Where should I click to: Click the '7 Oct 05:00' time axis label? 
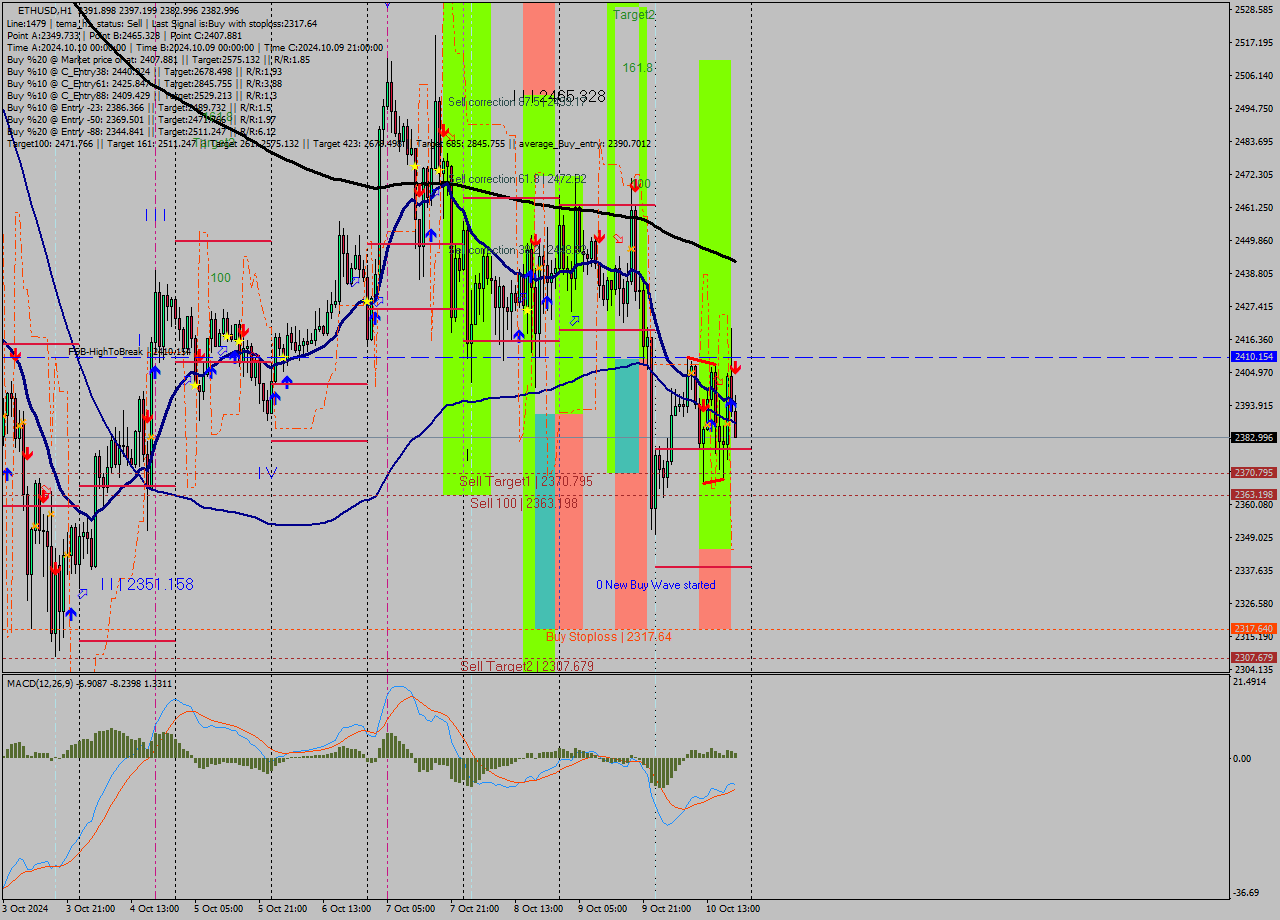[x=410, y=909]
